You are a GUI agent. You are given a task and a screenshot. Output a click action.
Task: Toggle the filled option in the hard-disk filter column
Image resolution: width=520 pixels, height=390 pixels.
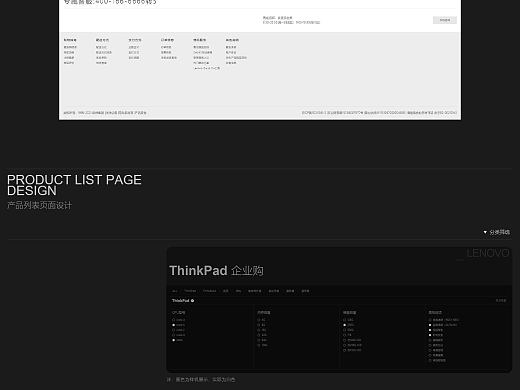(x=344, y=325)
